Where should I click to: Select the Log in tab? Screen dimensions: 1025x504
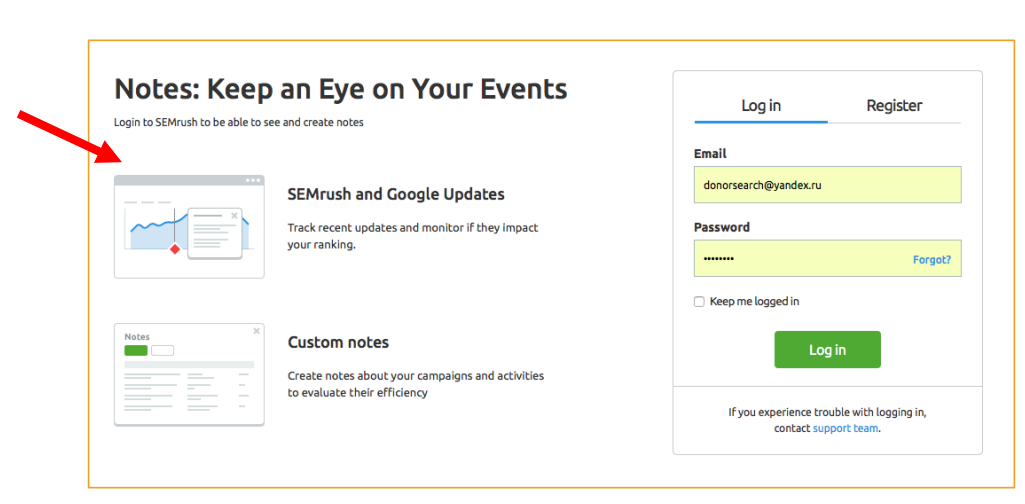[761, 106]
